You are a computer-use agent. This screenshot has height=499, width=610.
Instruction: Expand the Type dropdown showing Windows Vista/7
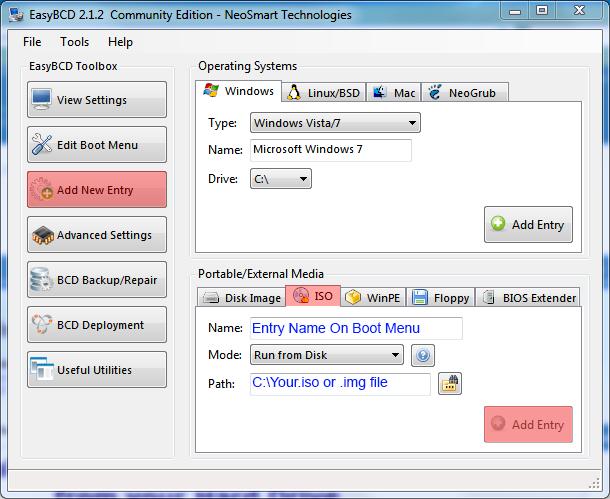coord(335,123)
